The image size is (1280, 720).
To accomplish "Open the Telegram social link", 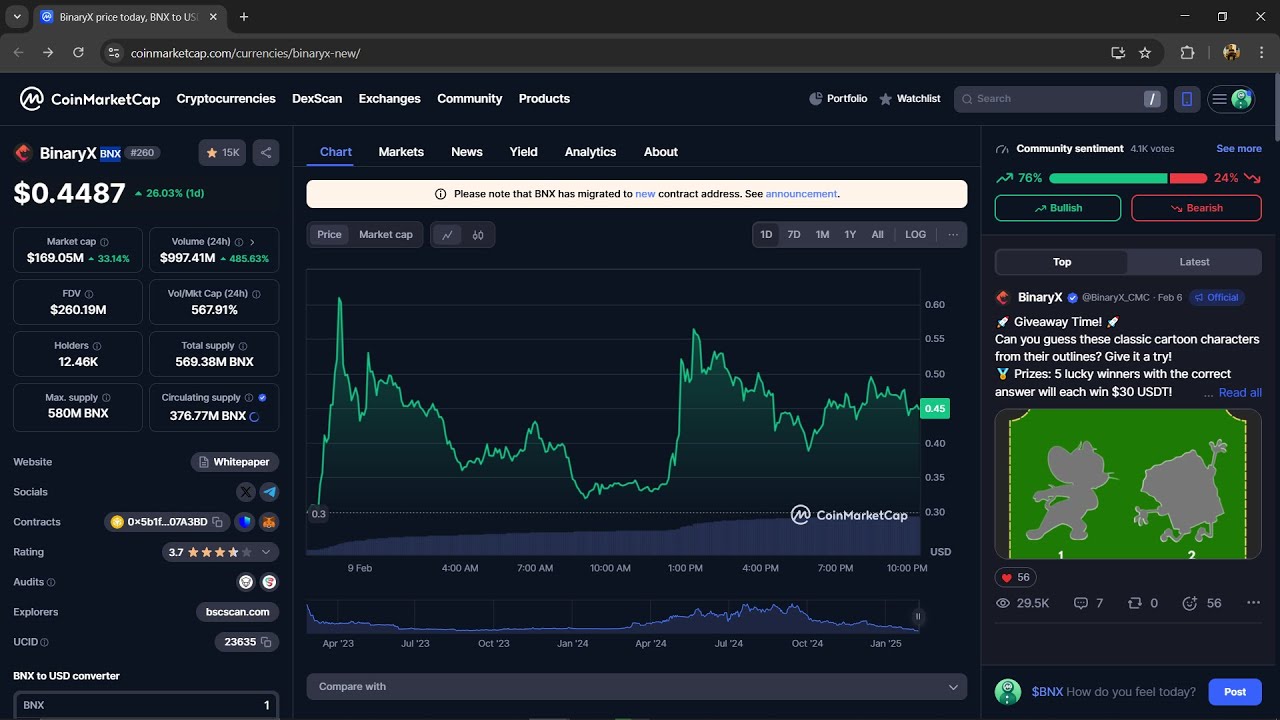I will (x=269, y=492).
